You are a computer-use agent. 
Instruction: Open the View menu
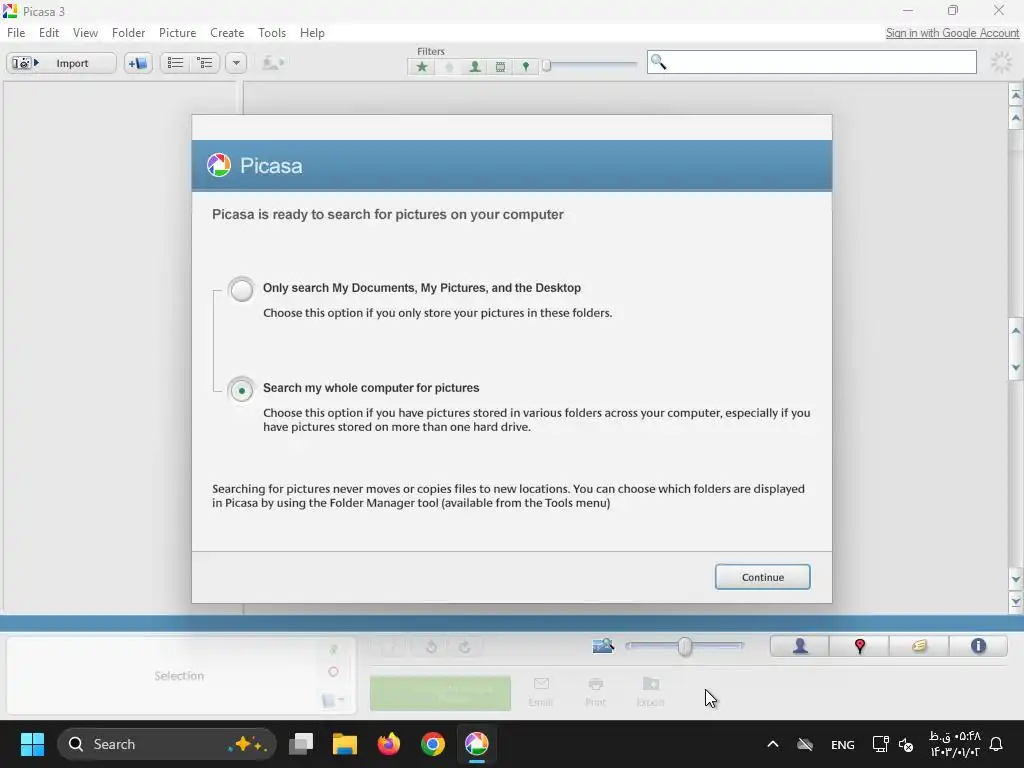point(85,33)
